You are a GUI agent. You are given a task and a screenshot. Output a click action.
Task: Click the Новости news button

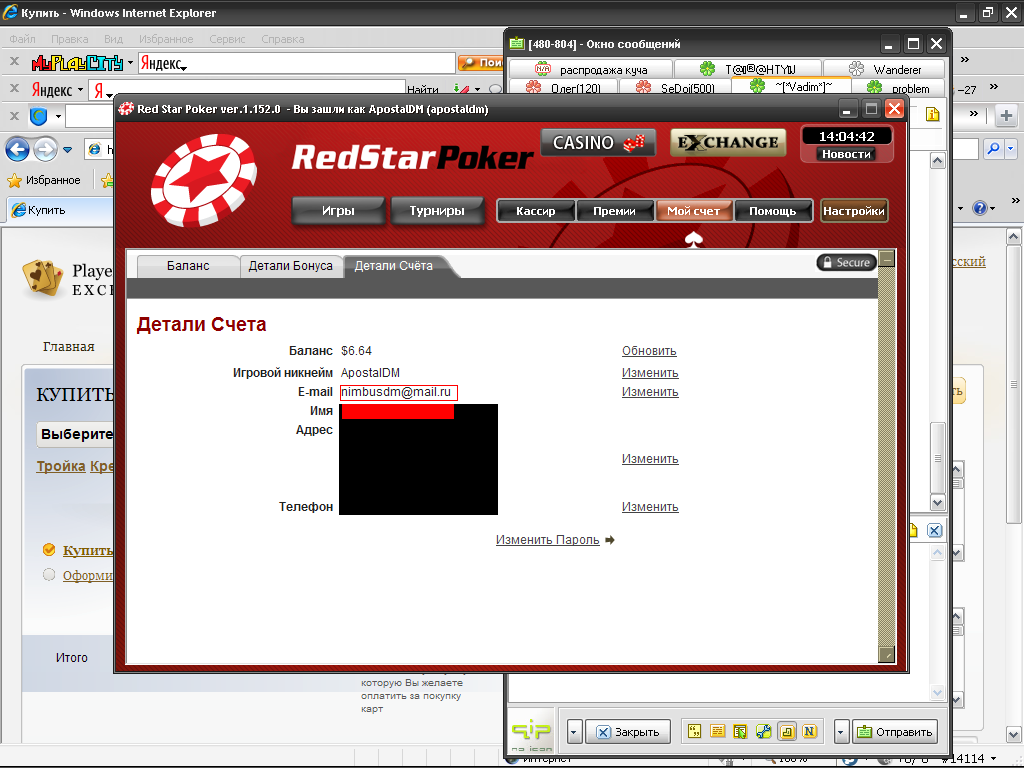tap(846, 154)
